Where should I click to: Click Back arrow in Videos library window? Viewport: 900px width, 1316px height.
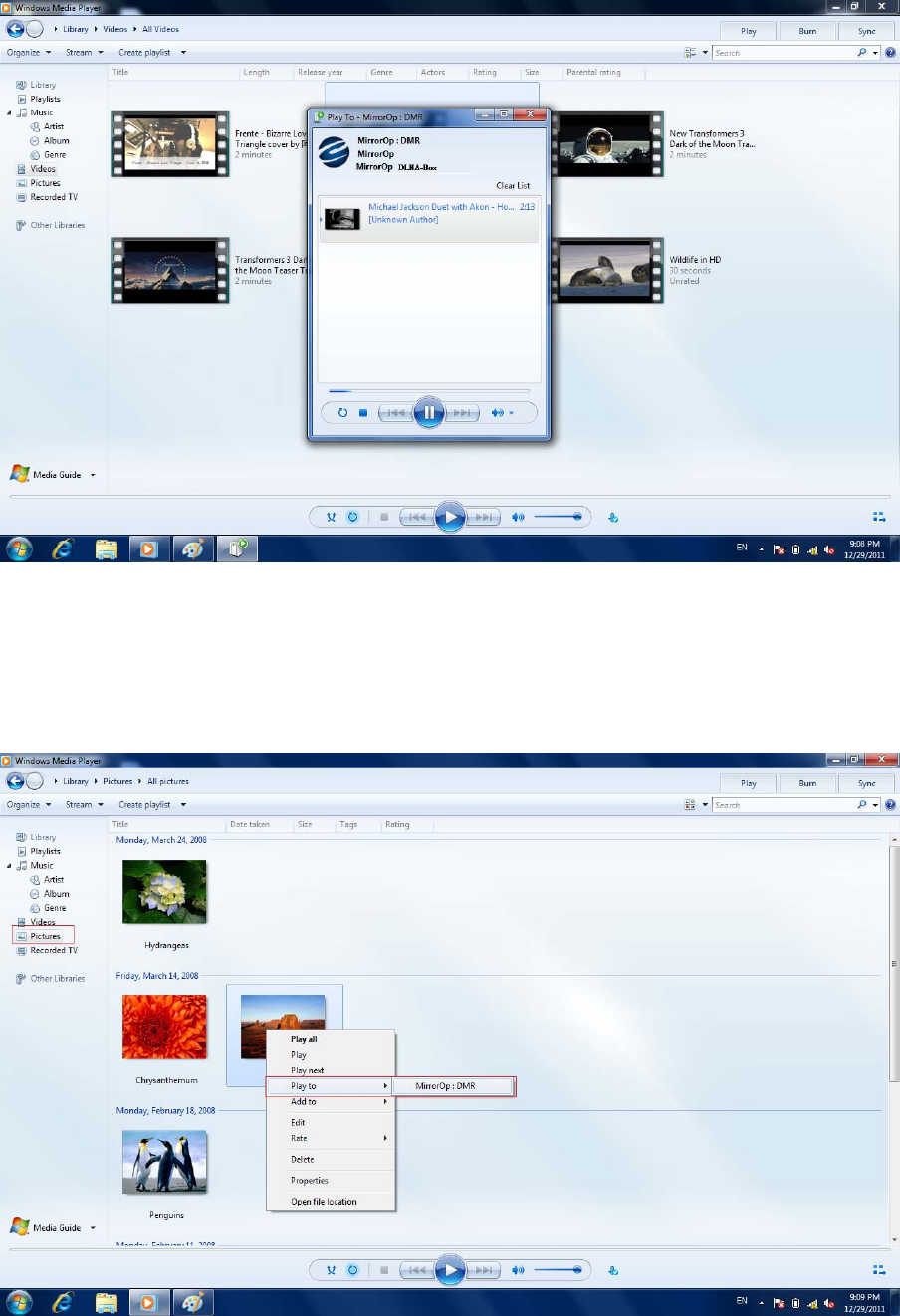point(15,29)
